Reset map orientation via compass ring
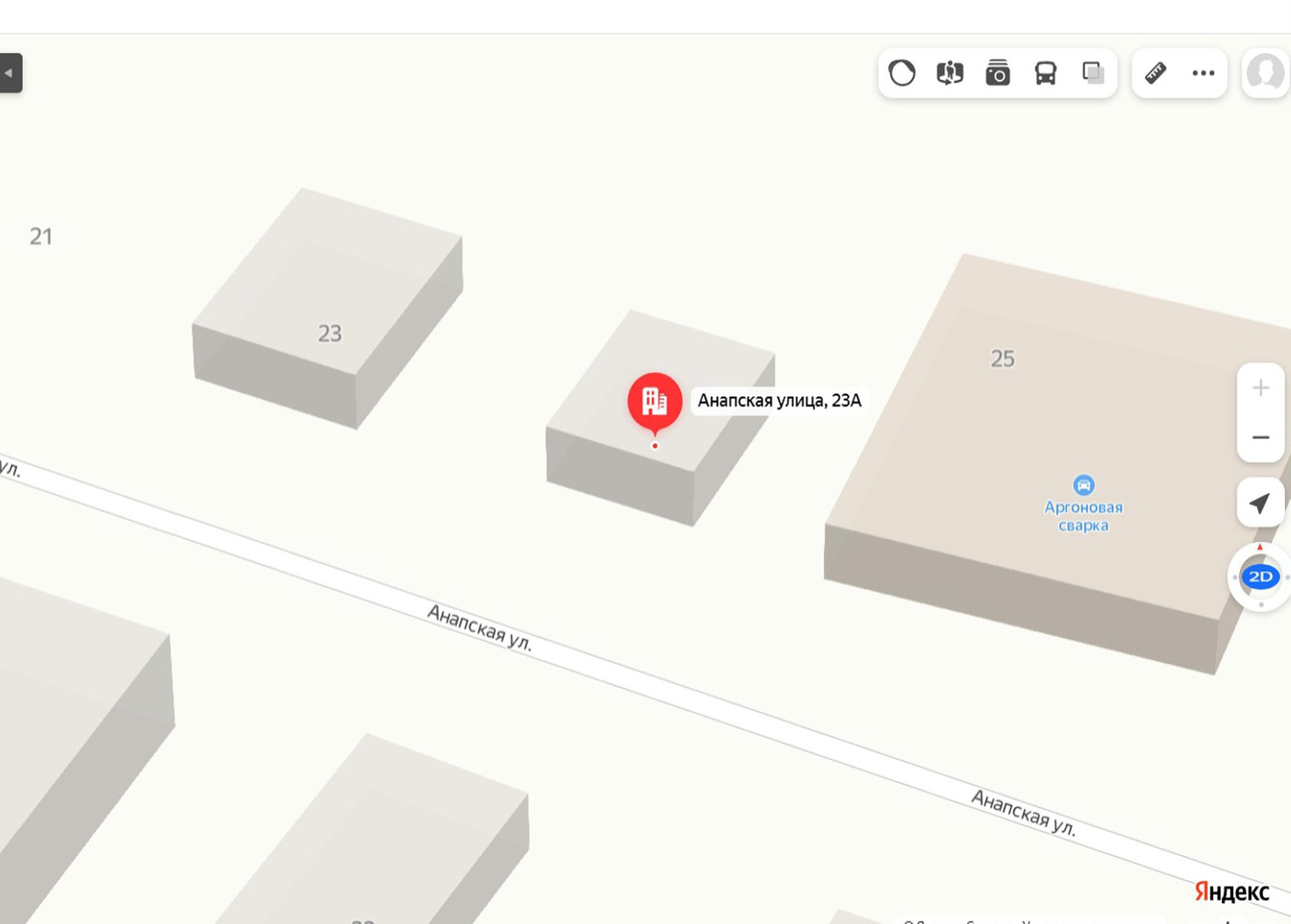The image size is (1291, 924). pyautogui.click(x=1260, y=548)
